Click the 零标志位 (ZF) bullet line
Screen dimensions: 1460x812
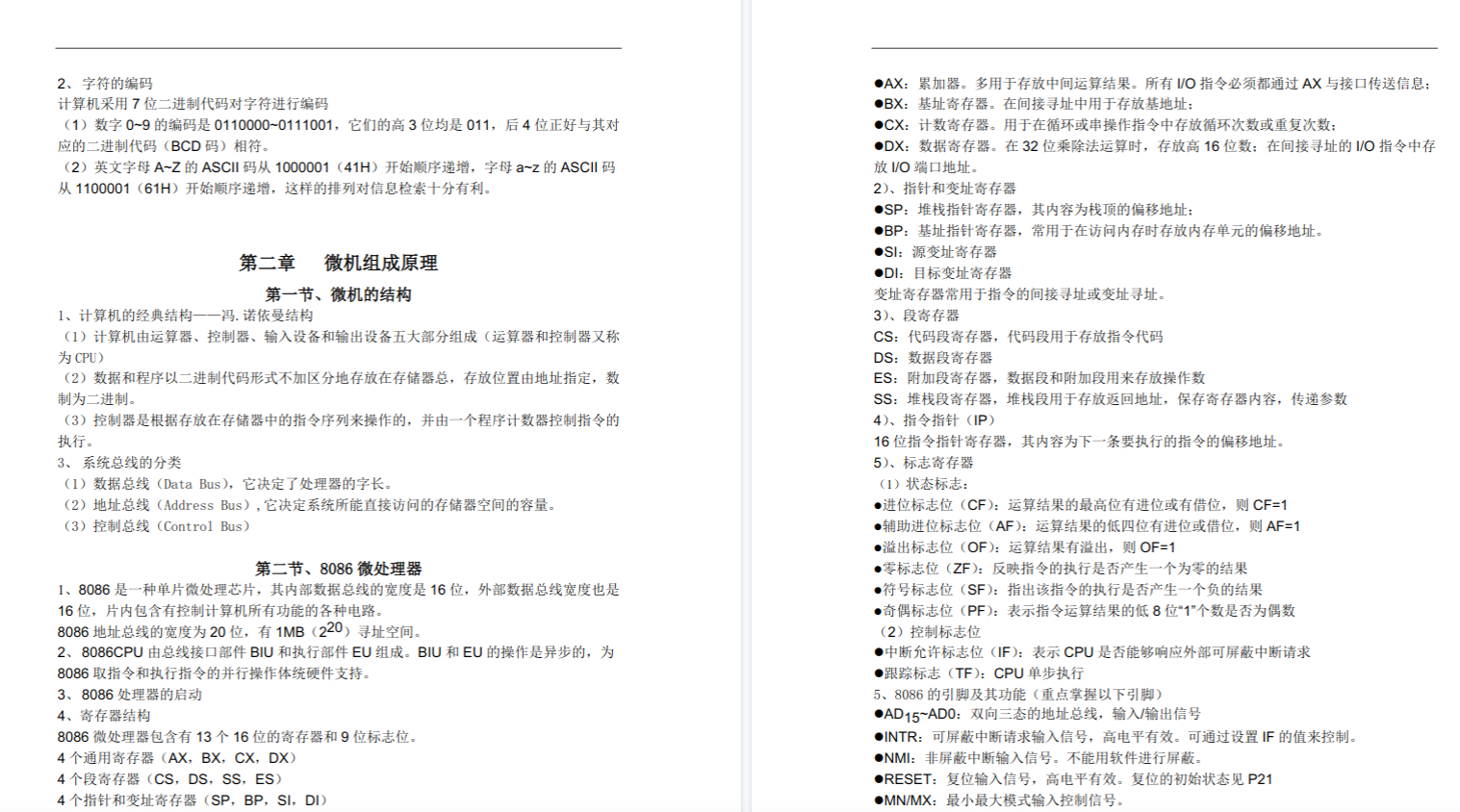(x=1061, y=569)
